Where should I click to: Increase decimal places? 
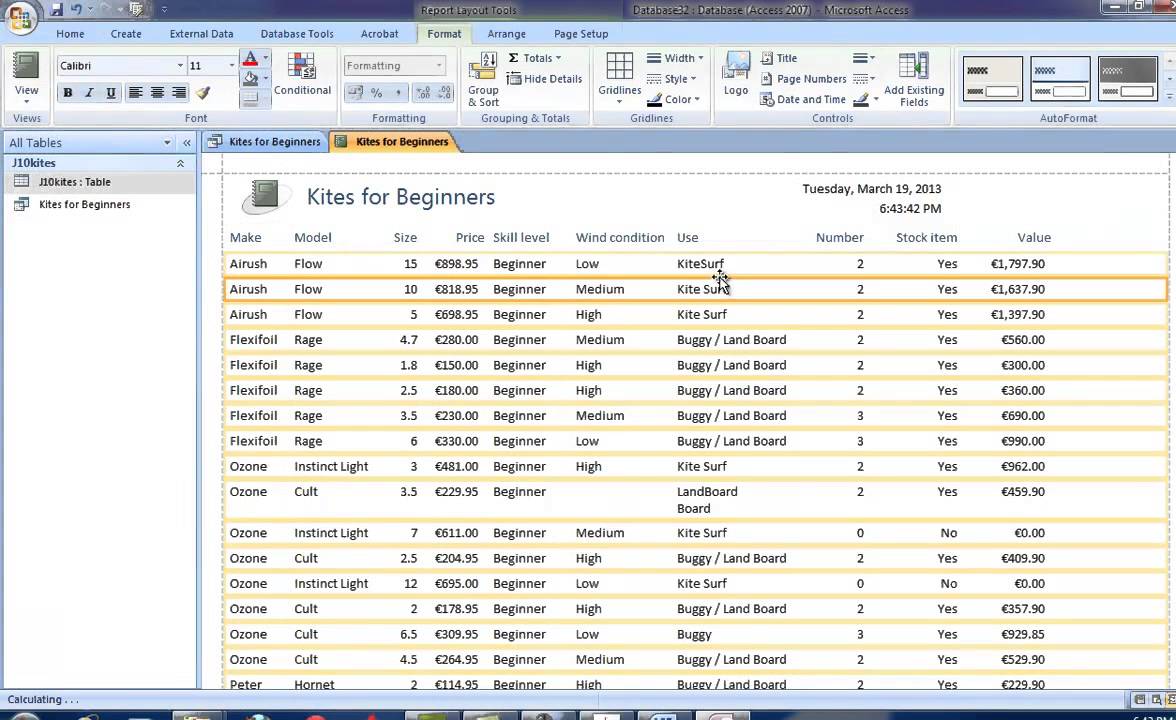point(424,93)
